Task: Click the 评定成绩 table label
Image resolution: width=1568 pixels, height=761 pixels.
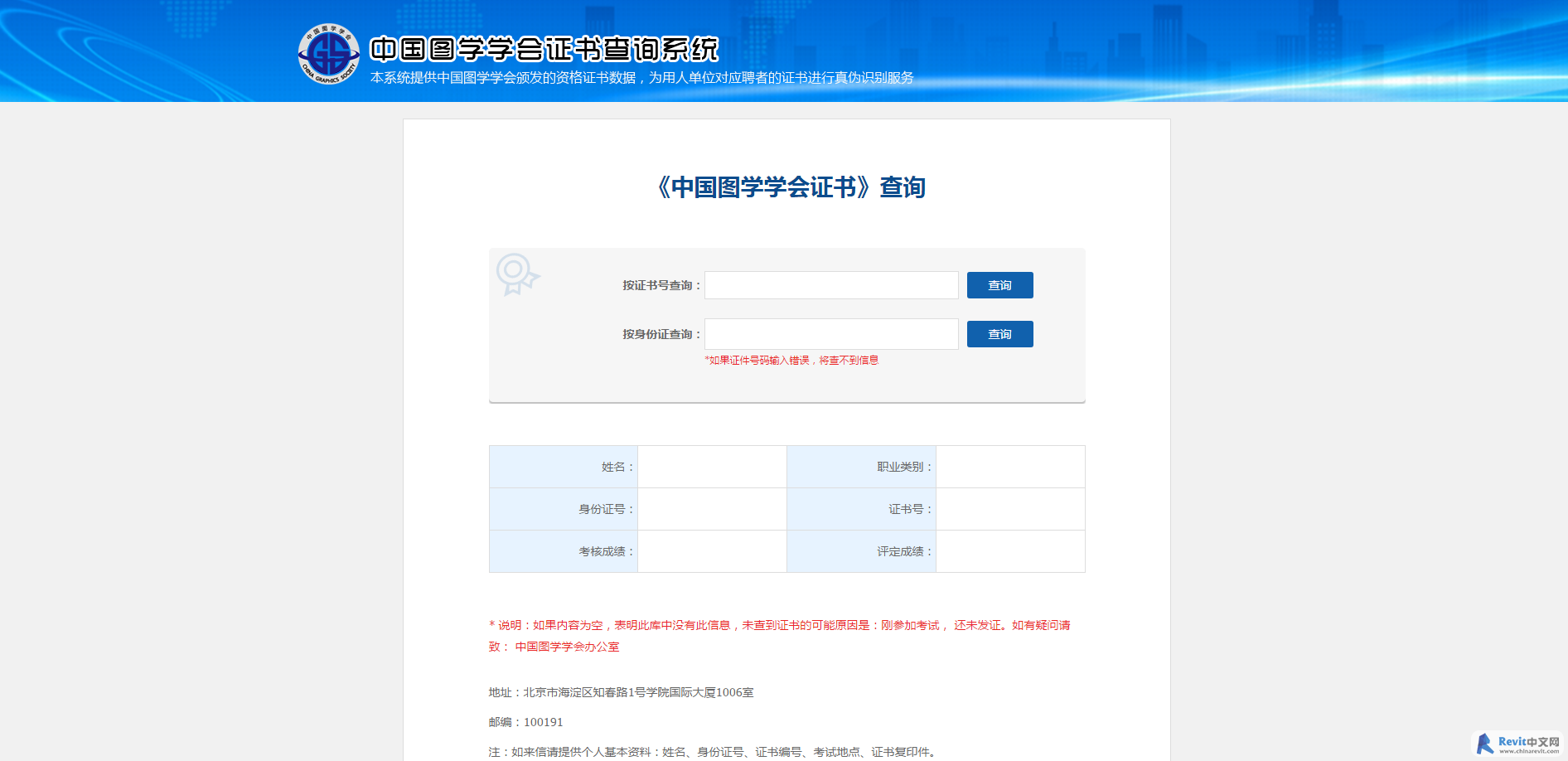Action: tap(904, 551)
